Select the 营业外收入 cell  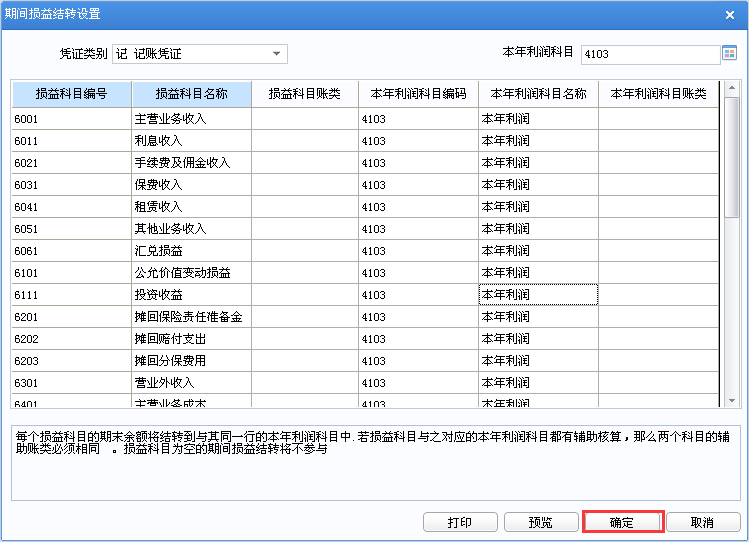click(x=192, y=383)
